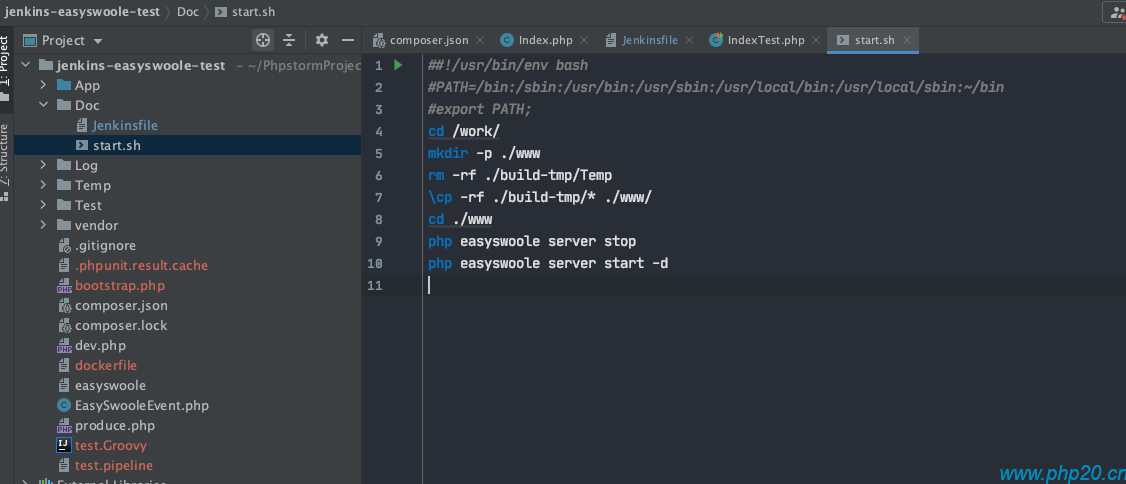Image resolution: width=1126 pixels, height=484 pixels.
Task: Select dockerfile in project tree
Action: coord(106,366)
